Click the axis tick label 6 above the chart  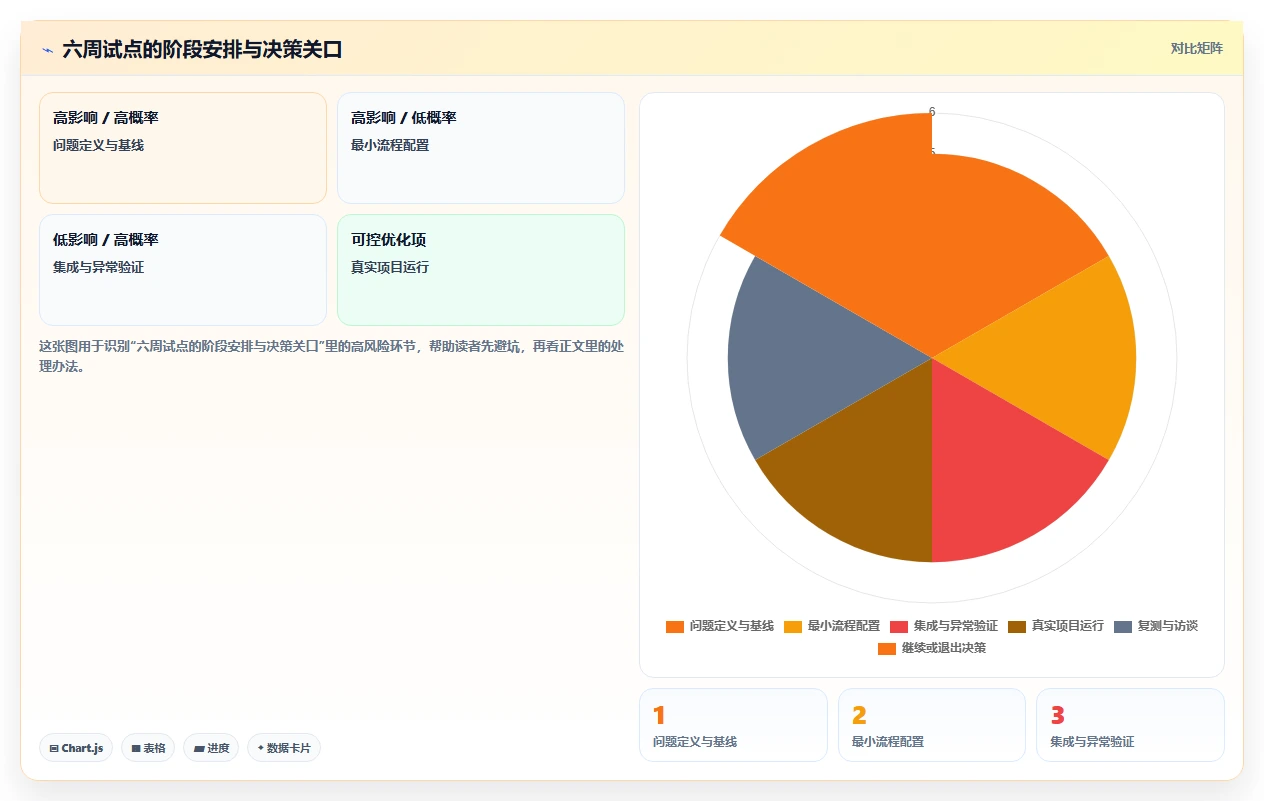tap(932, 112)
